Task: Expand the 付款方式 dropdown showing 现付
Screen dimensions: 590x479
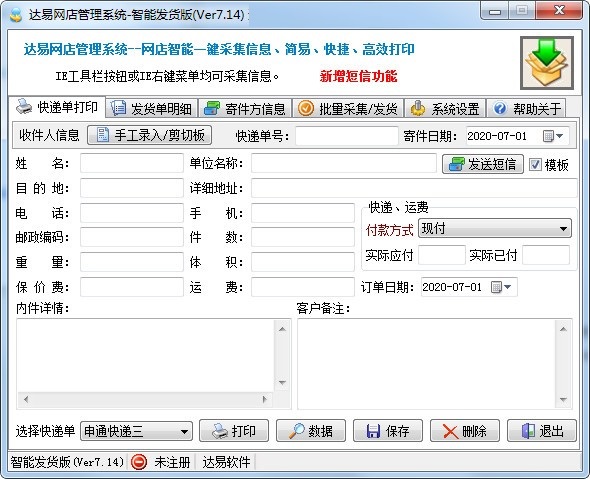Action: [x=563, y=228]
